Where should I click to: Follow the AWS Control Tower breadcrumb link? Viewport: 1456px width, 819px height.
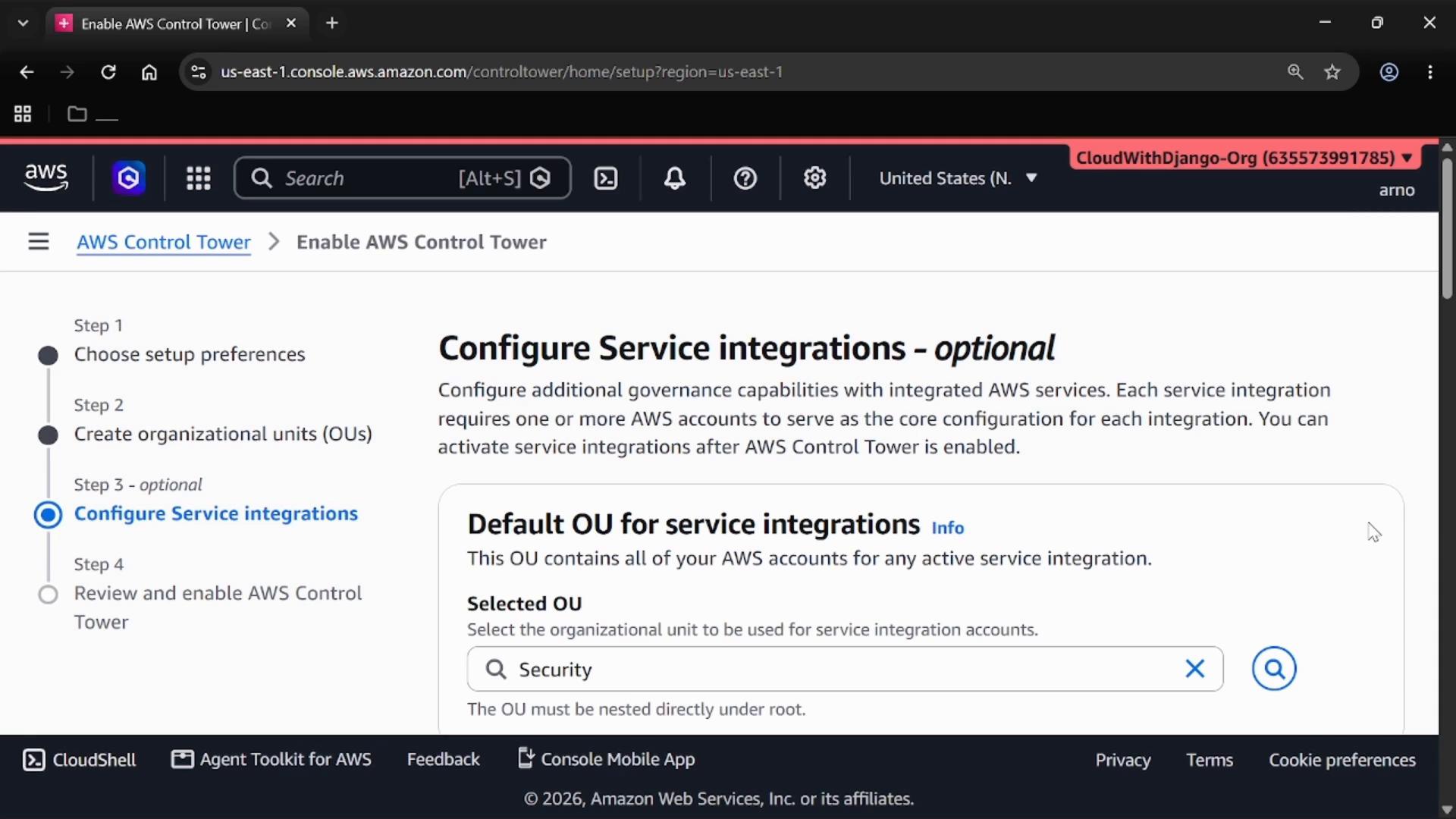click(164, 242)
